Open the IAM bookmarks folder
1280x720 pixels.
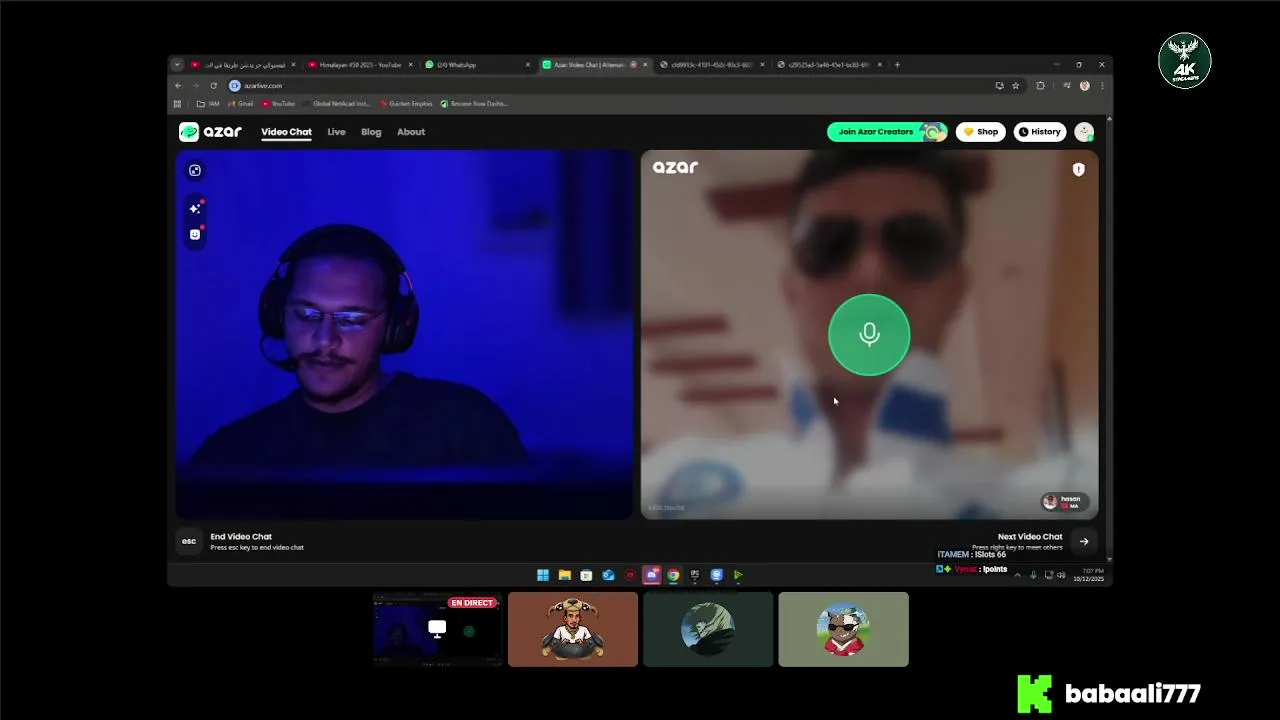coord(208,104)
